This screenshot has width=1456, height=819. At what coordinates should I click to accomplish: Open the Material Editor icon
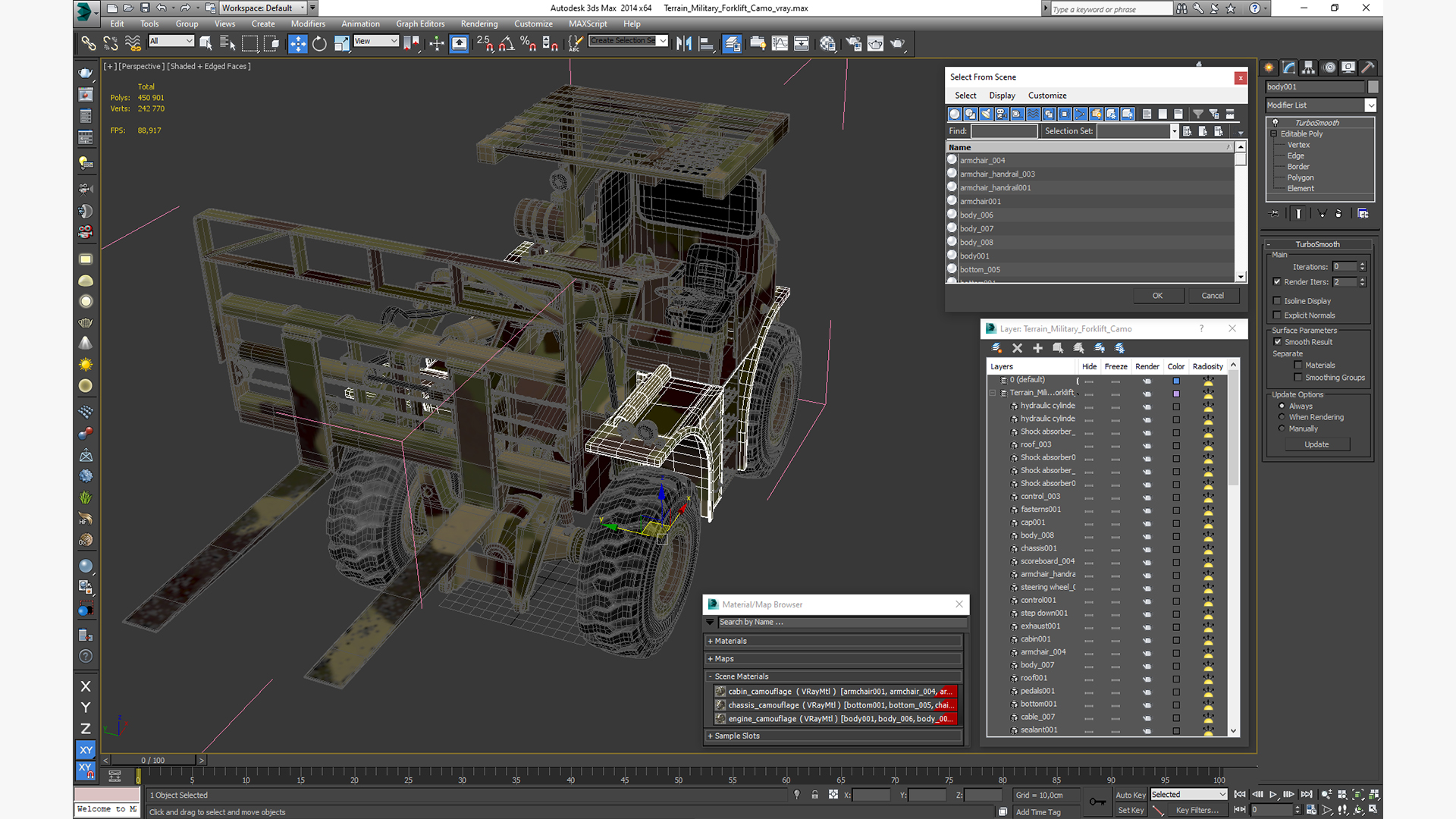click(827, 43)
